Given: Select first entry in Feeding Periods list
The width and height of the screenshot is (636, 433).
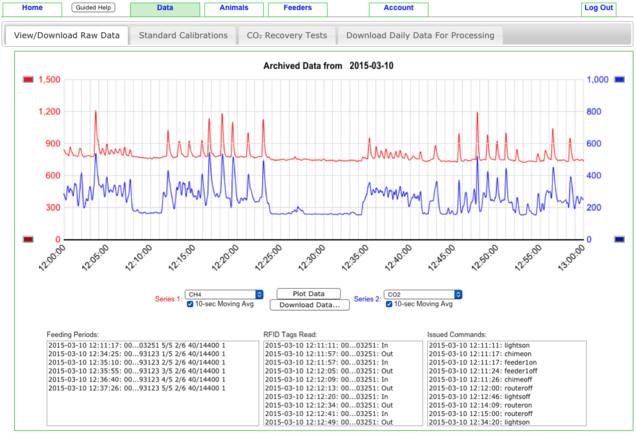Looking at the screenshot, I should pyautogui.click(x=137, y=344).
